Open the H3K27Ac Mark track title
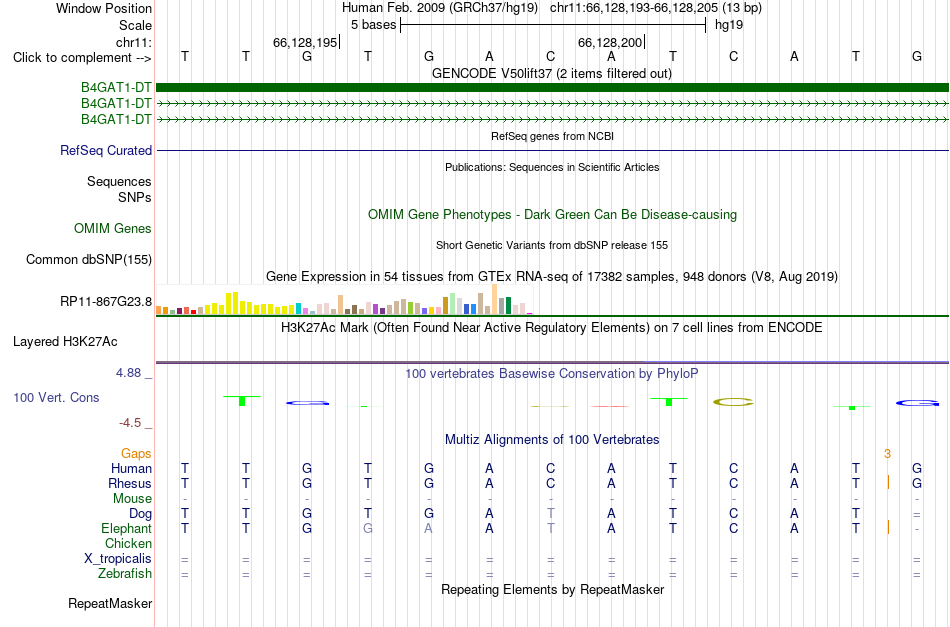950x627 pixels. click(552, 328)
